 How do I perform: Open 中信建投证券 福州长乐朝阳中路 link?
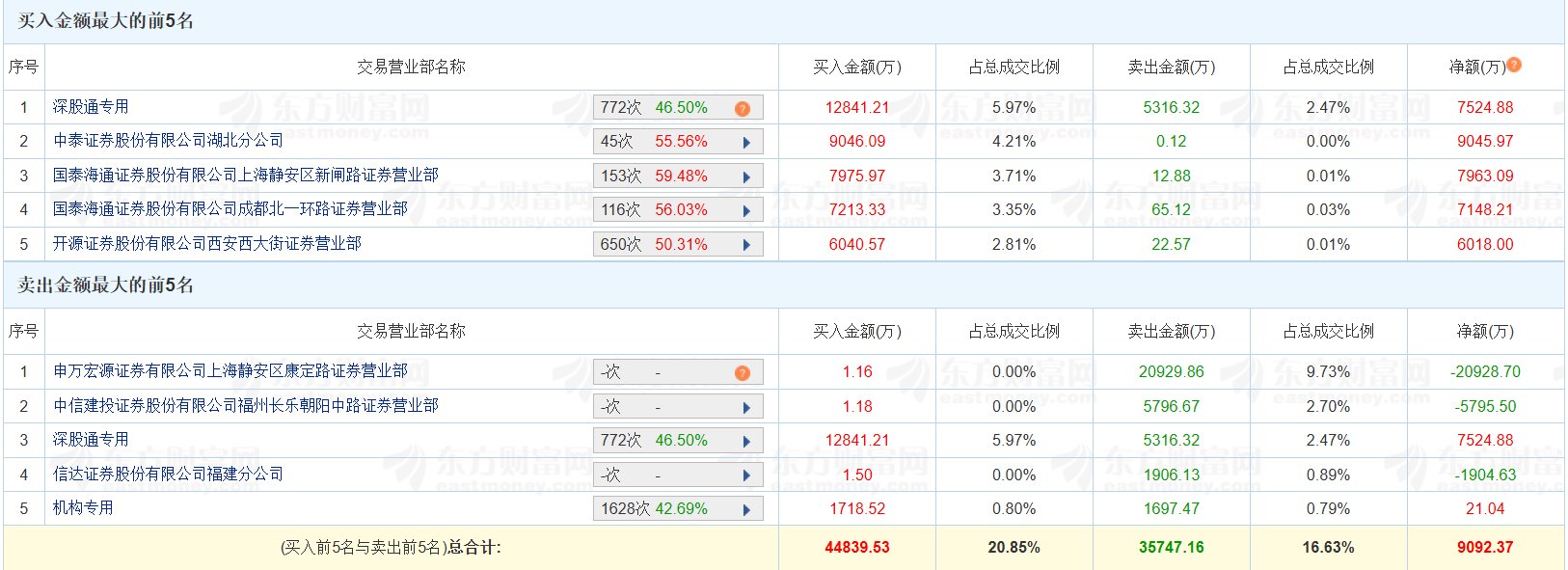[x=245, y=406]
